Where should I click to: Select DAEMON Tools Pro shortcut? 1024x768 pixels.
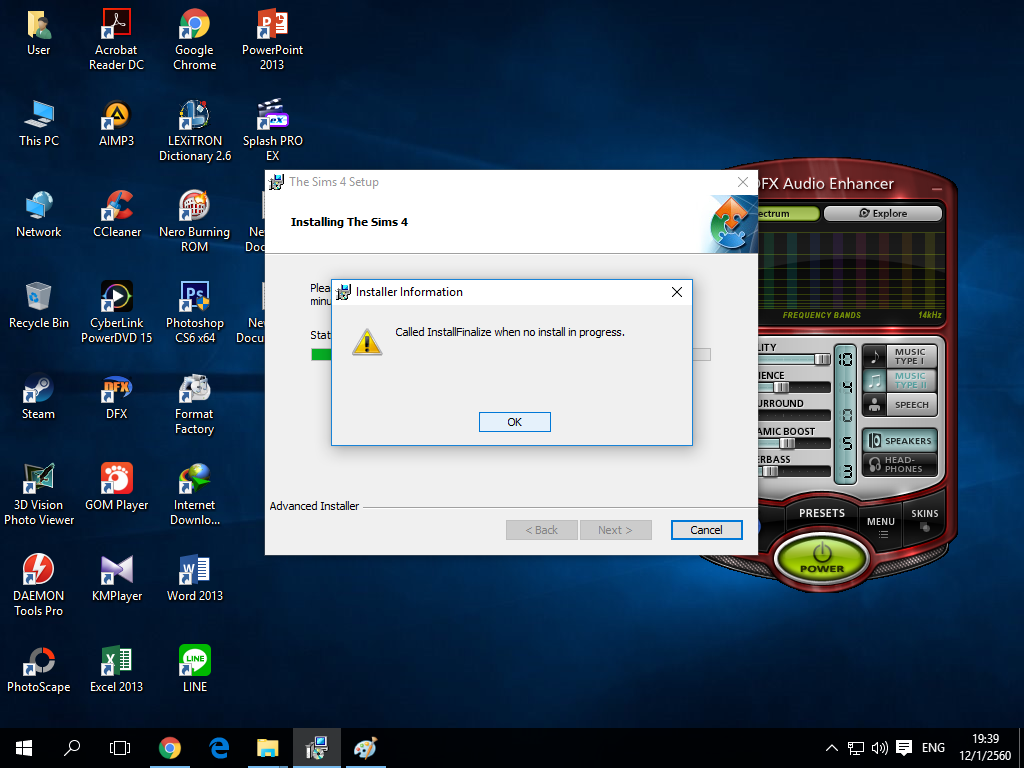click(39, 585)
